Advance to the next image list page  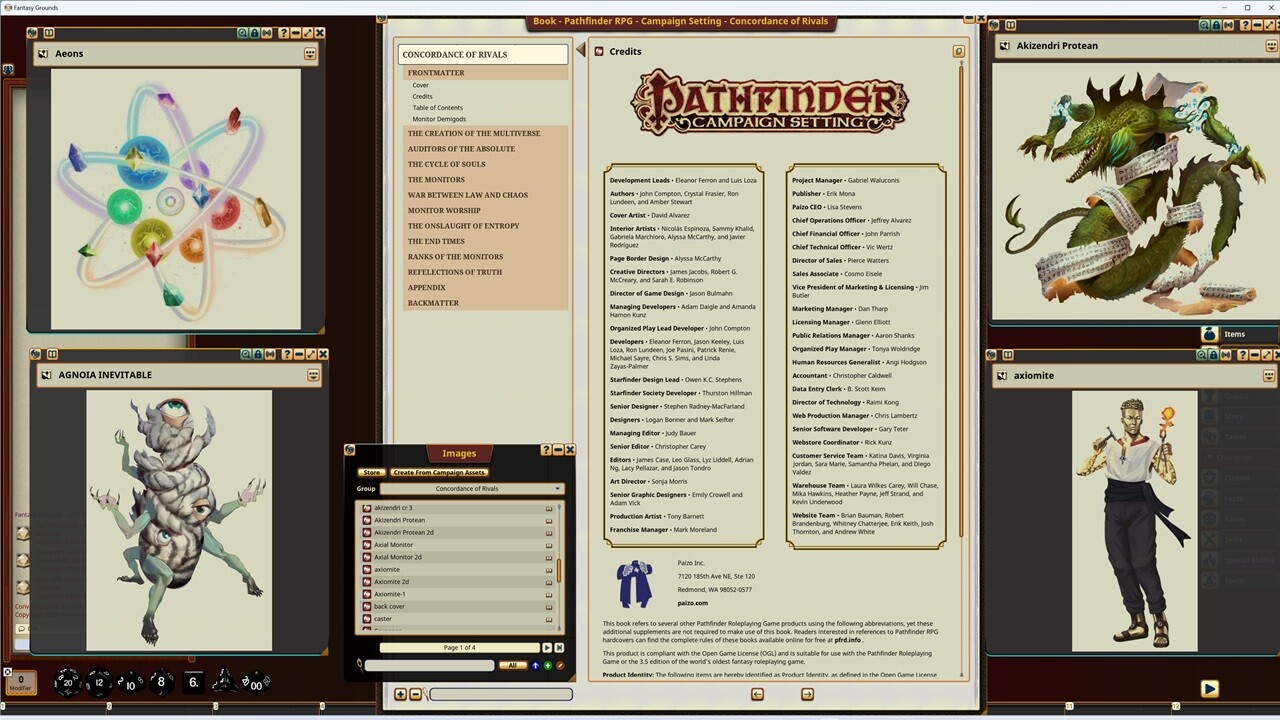[546, 647]
